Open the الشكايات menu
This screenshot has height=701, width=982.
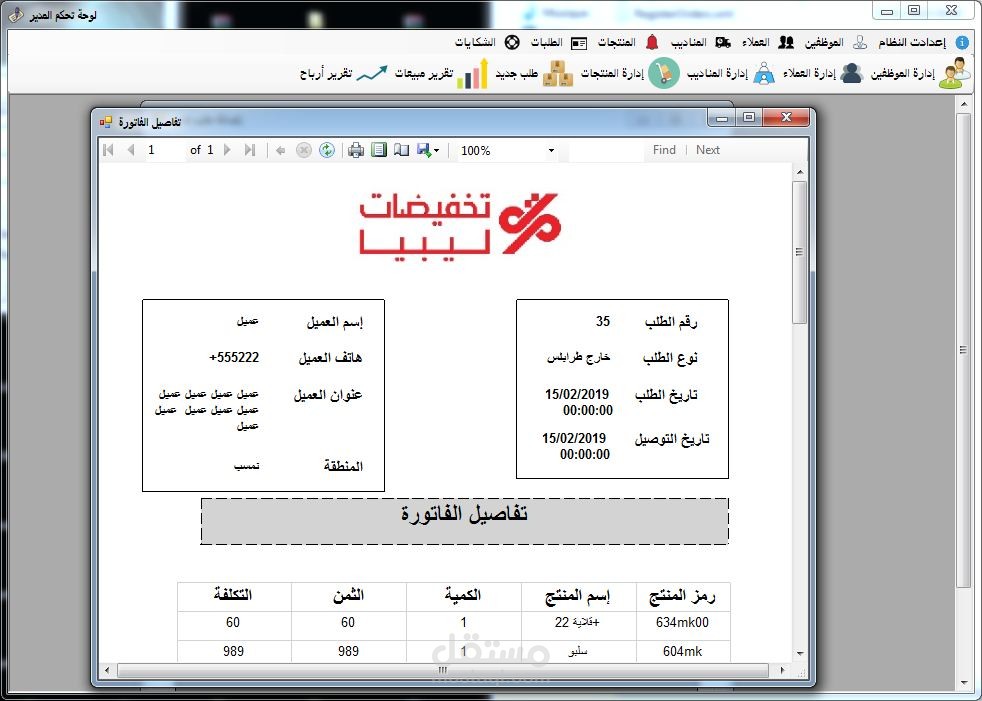click(x=487, y=43)
